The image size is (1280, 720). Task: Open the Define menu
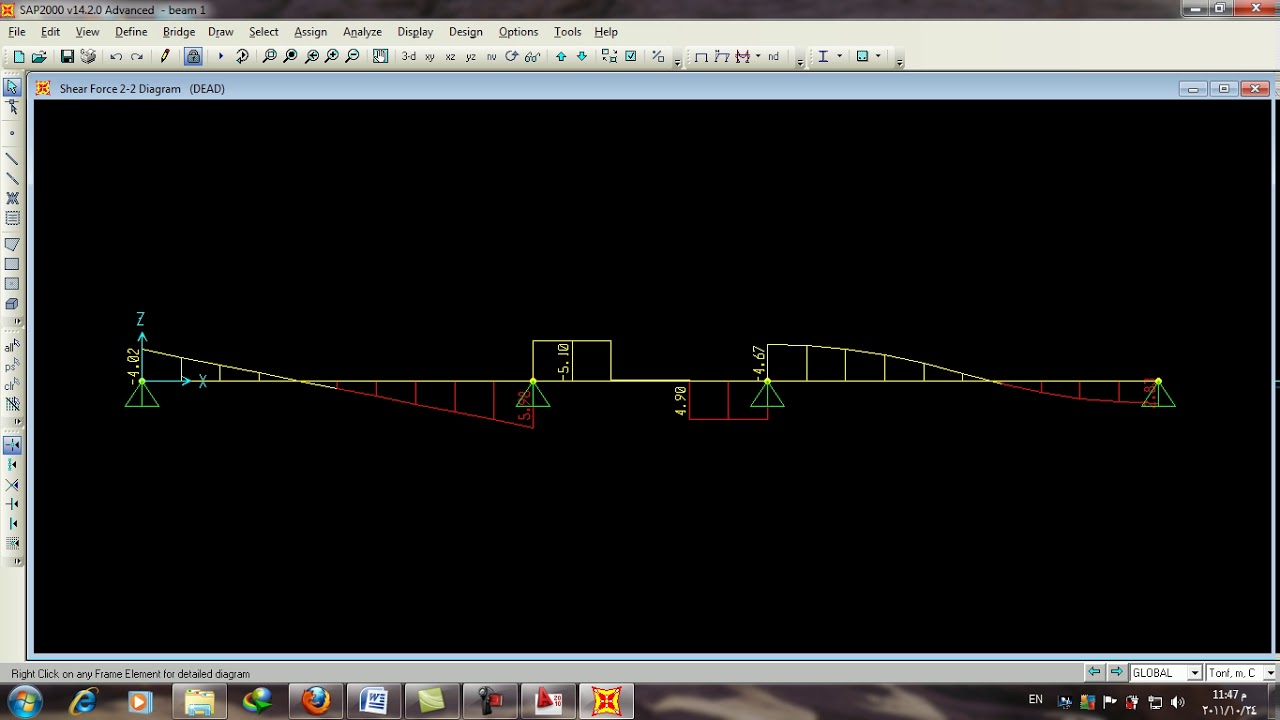(x=131, y=32)
